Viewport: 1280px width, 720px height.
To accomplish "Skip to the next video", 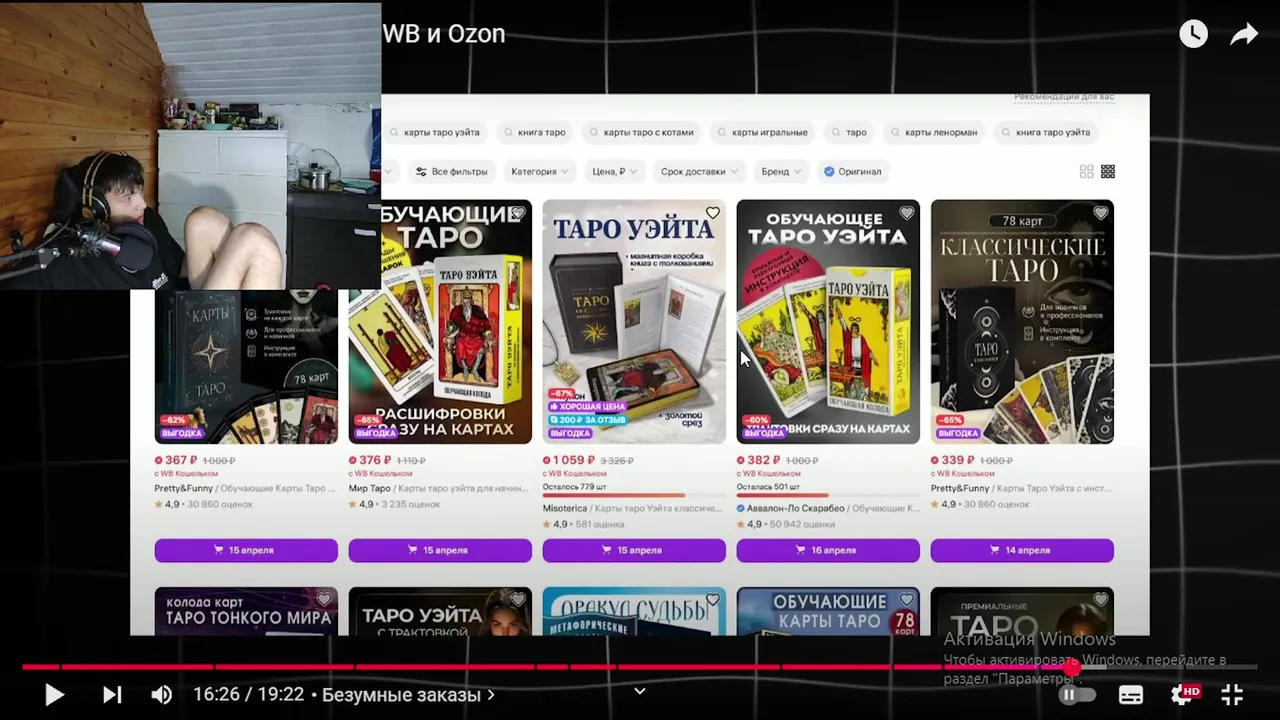I will [x=112, y=694].
